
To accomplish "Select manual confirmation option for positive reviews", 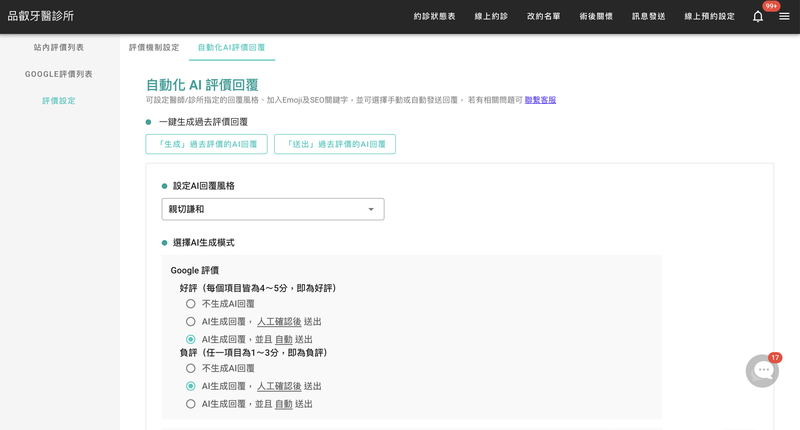I will coord(191,322).
